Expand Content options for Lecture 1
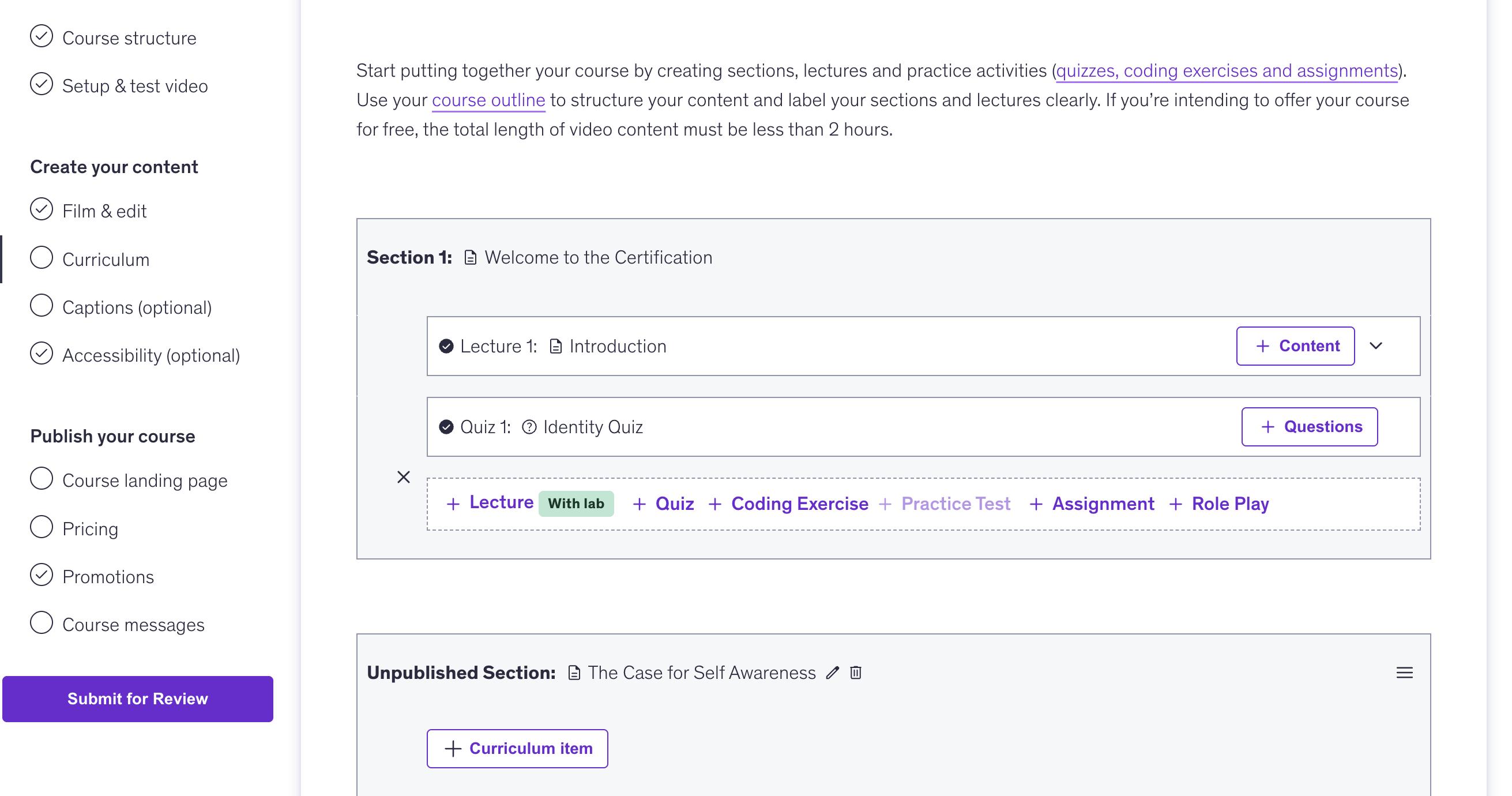The image size is (1512, 796). coord(1295,346)
